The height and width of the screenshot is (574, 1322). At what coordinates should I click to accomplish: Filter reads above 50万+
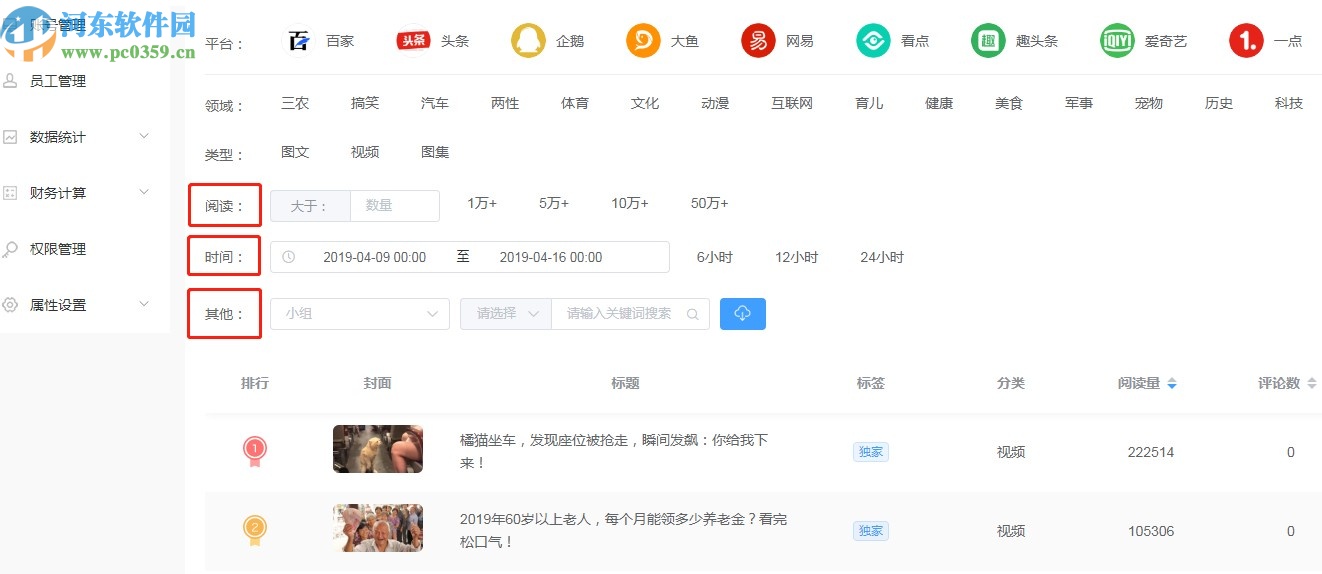pos(710,203)
